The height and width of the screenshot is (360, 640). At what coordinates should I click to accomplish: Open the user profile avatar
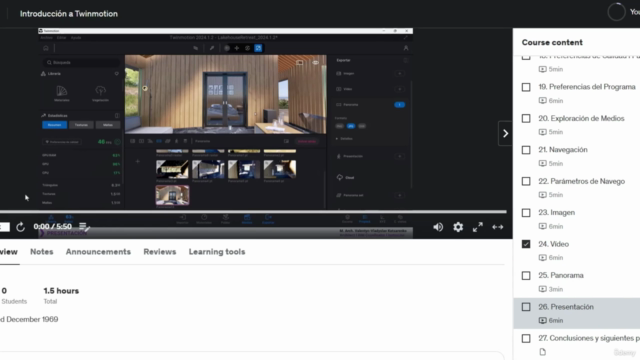point(616,12)
